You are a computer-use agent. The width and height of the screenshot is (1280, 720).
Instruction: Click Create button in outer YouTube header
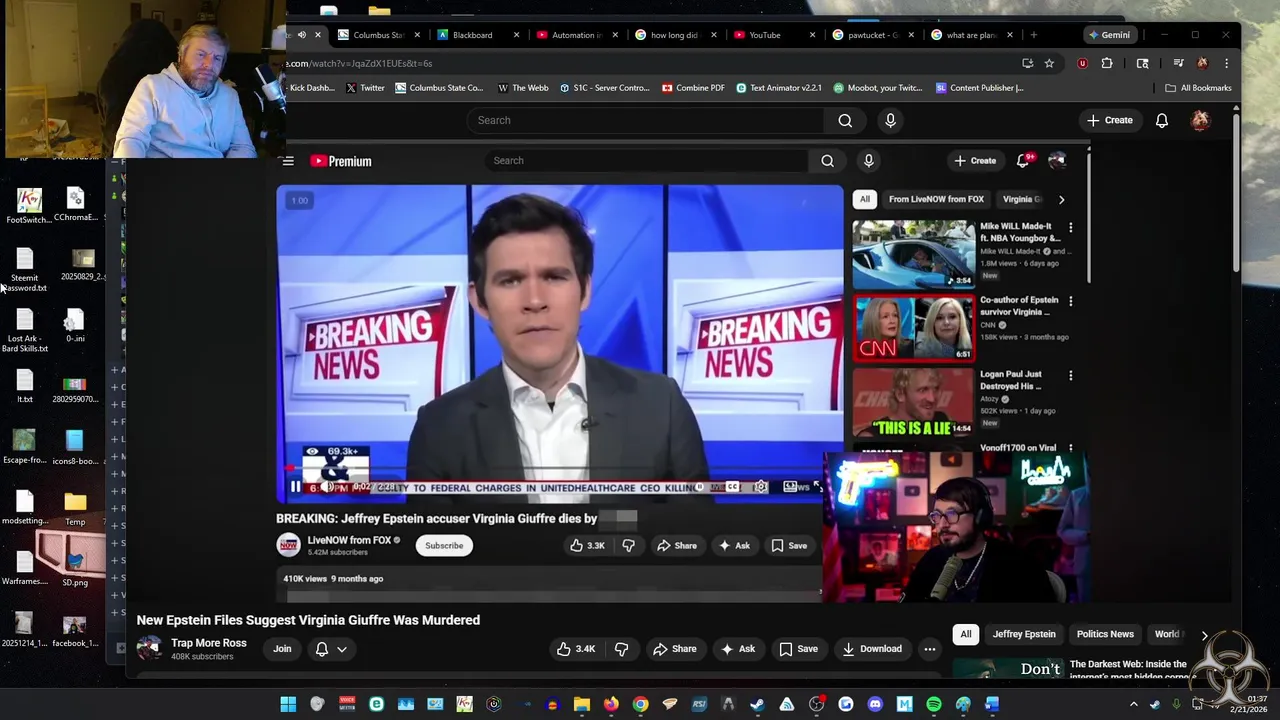(x=1110, y=120)
